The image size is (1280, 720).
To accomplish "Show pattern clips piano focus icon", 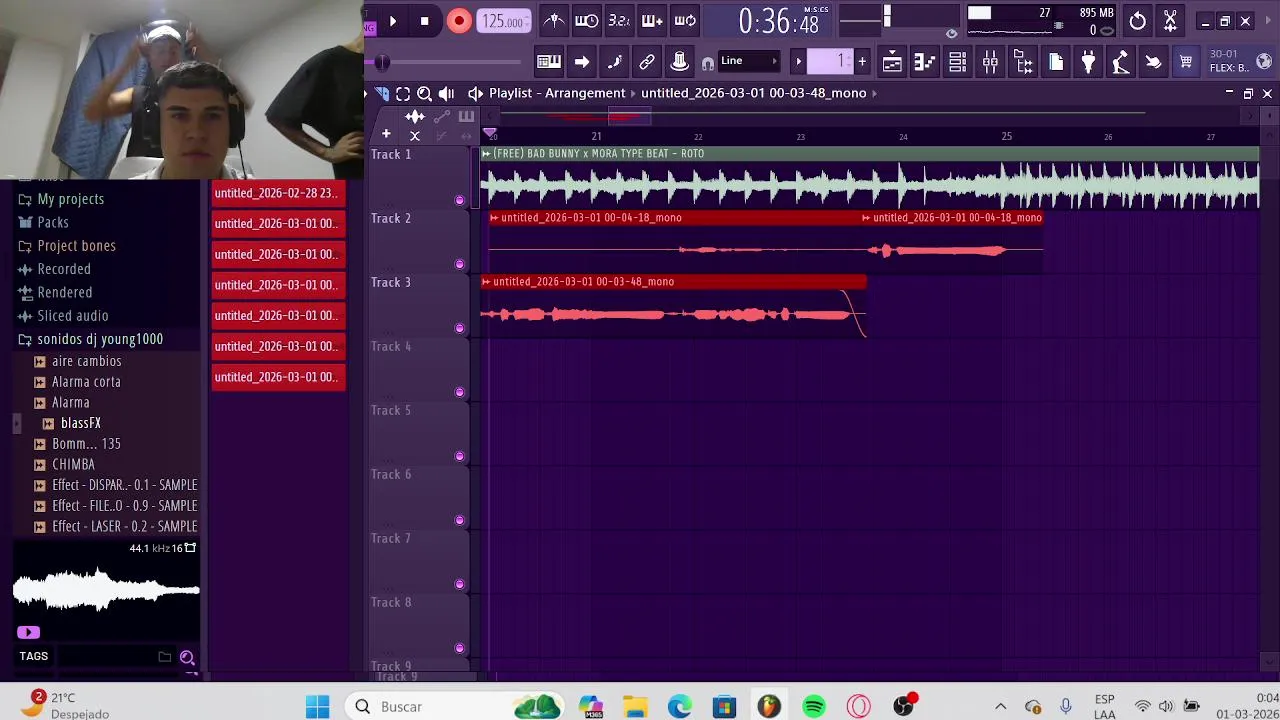I will point(466,116).
